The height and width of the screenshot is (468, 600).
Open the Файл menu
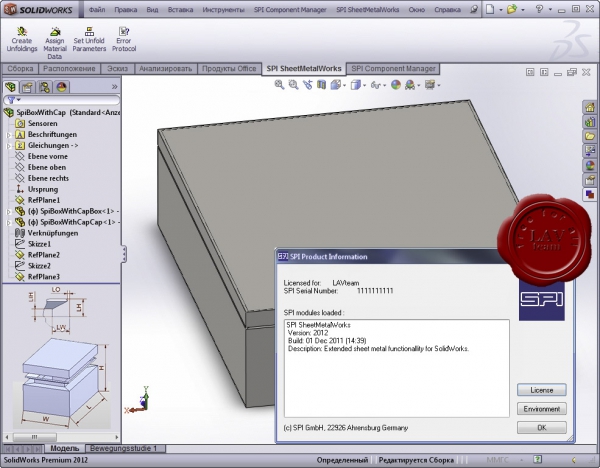pyautogui.click(x=97, y=10)
